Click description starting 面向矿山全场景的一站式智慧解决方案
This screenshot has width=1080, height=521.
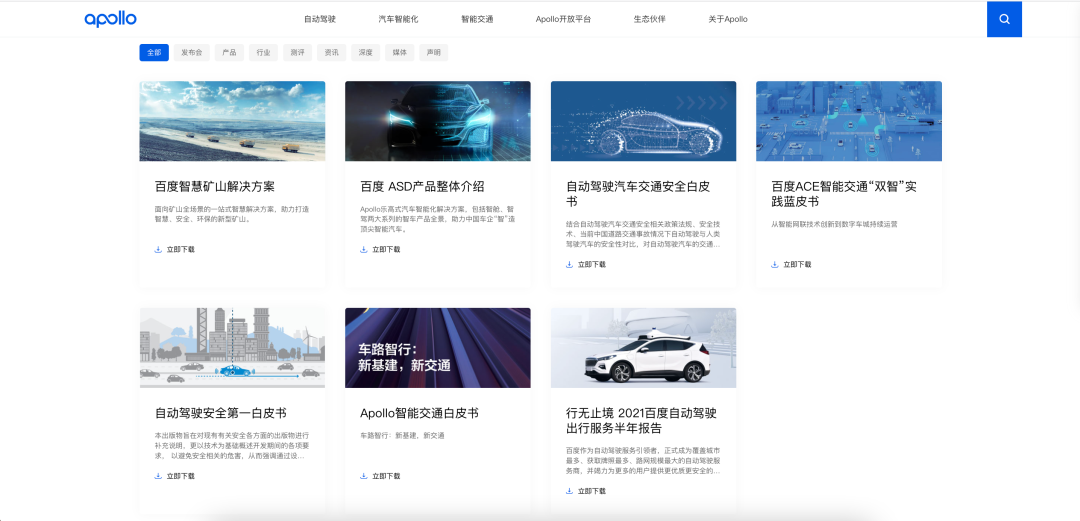[231, 214]
